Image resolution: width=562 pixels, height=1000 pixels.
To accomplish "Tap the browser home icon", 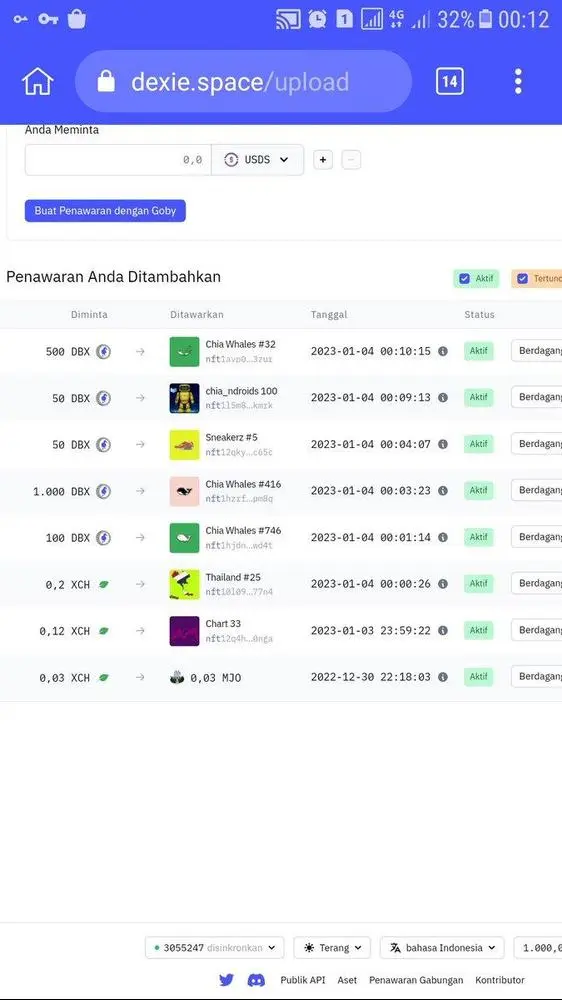I will pos(38,82).
